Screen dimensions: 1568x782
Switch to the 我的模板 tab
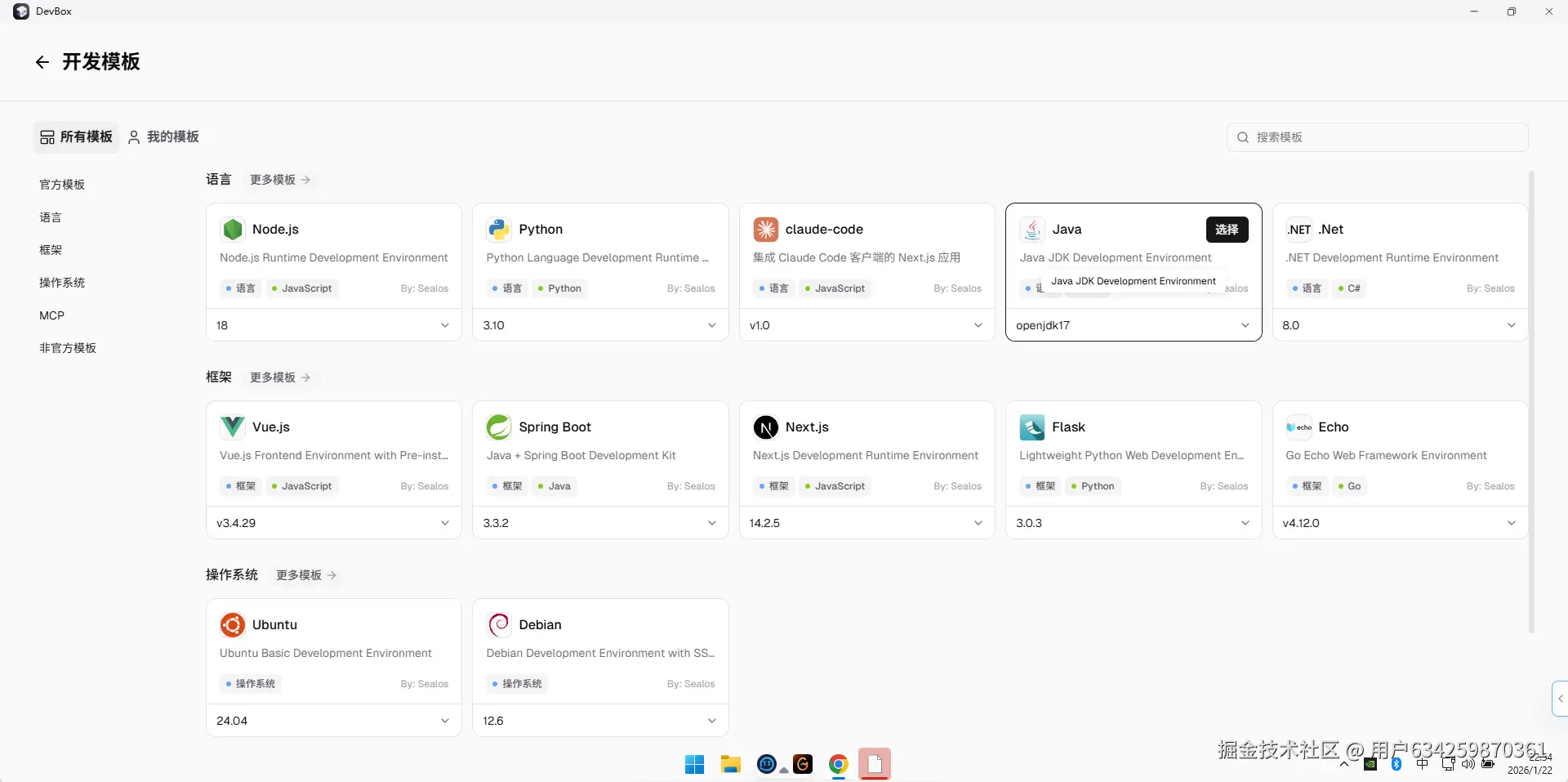(163, 137)
